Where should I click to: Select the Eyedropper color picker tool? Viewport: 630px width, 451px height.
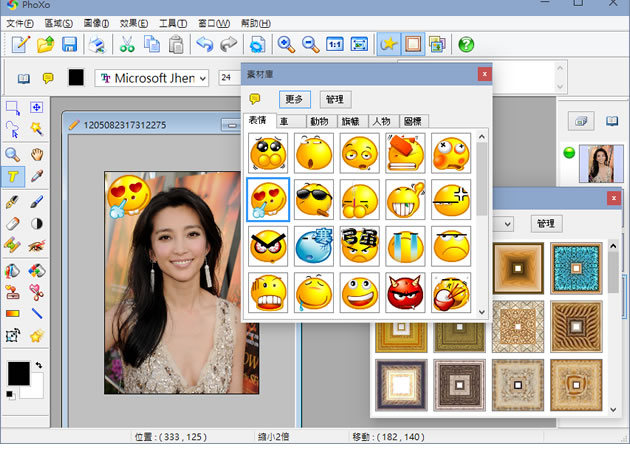tap(36, 176)
